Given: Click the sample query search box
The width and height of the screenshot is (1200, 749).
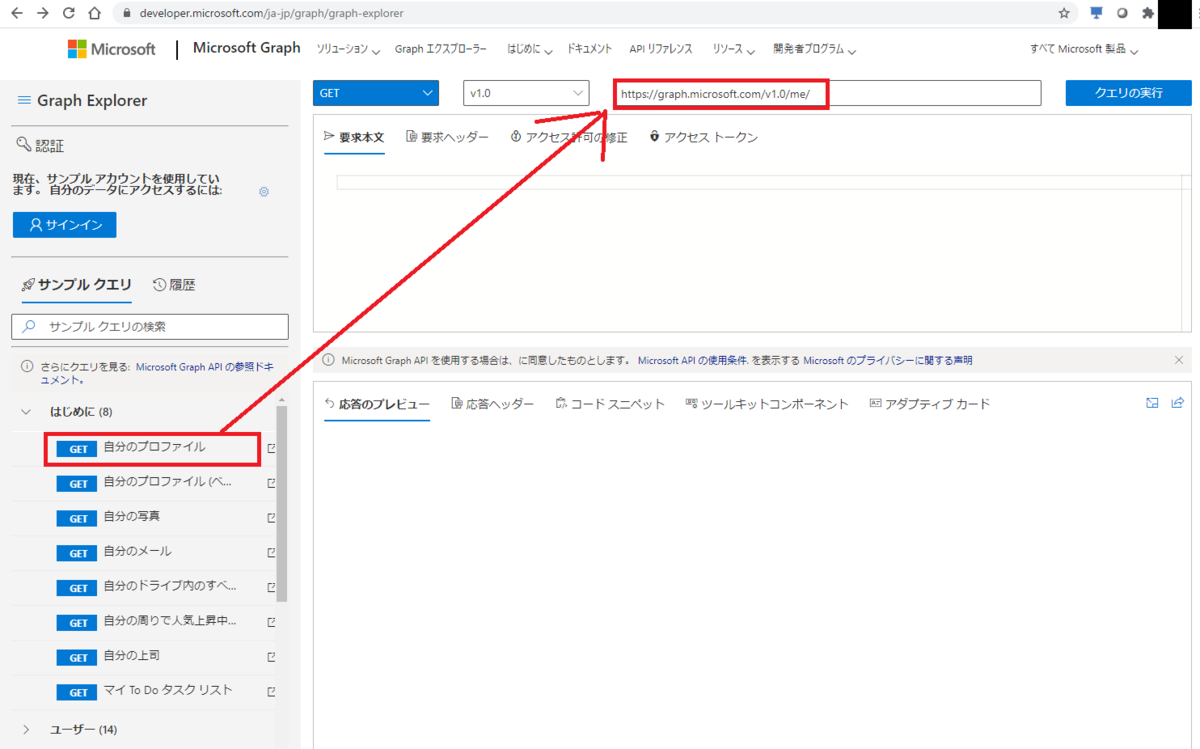Looking at the screenshot, I should 148,327.
